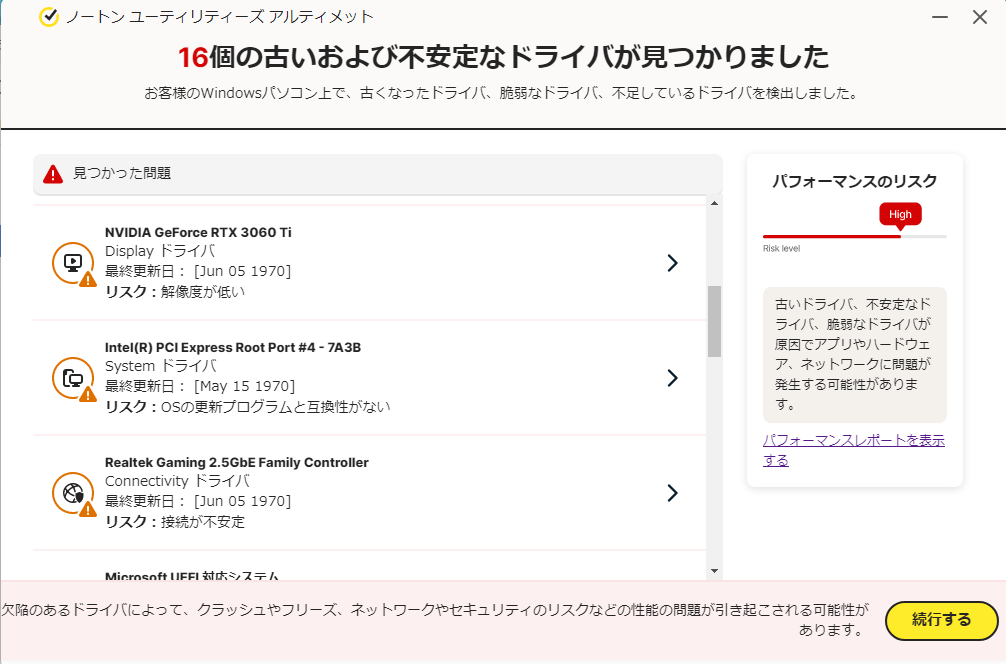Click the リスク：解像度が低い text
The width and height of the screenshot is (1006, 664).
click(x=175, y=292)
